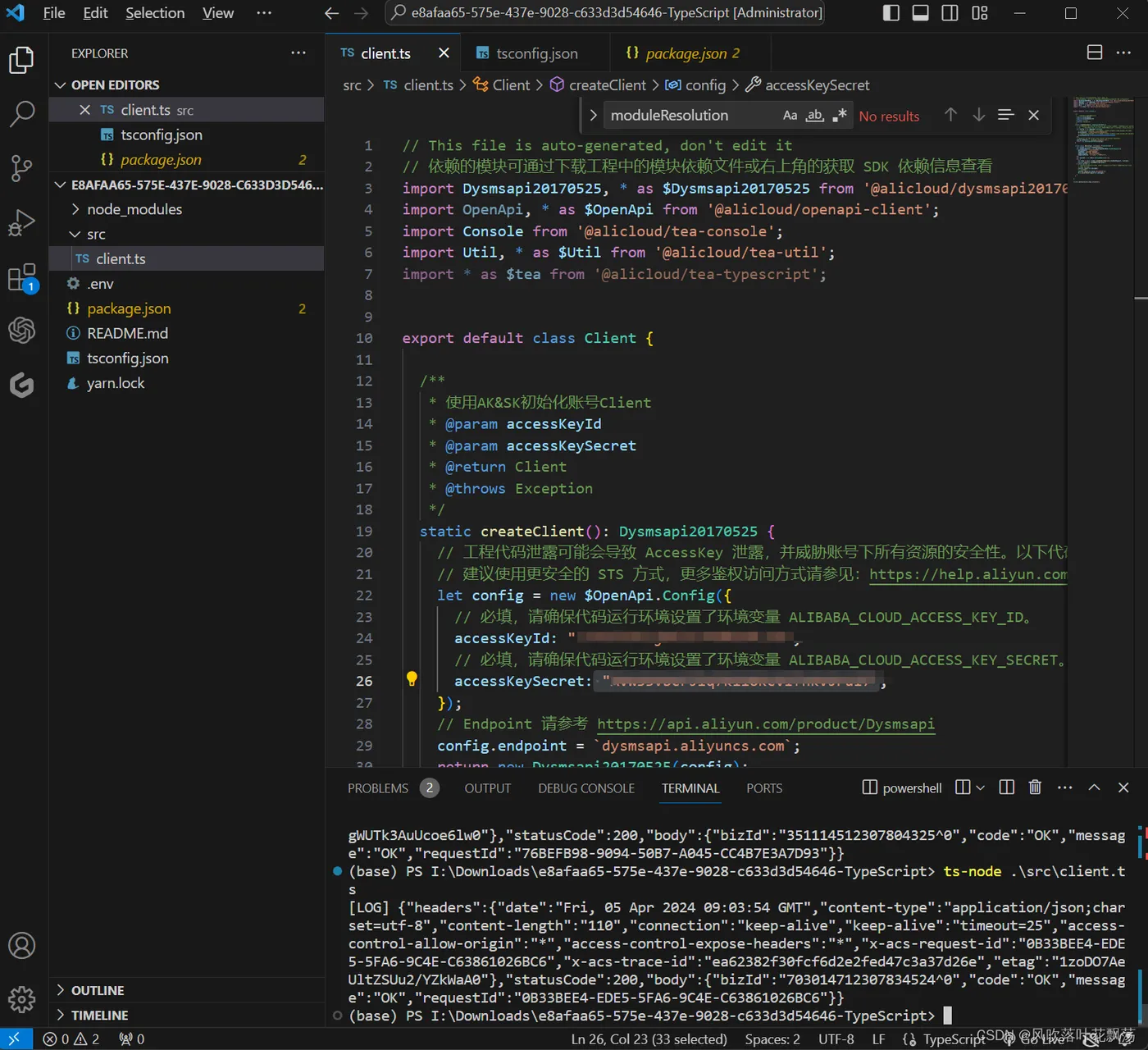Open the Manage gear menu

tap(22, 999)
